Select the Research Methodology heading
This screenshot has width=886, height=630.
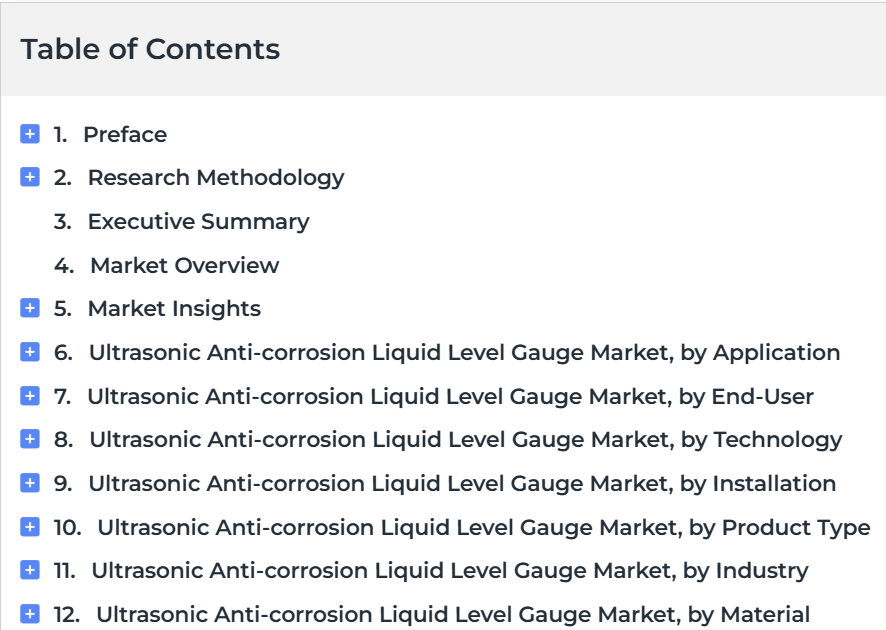(x=216, y=178)
